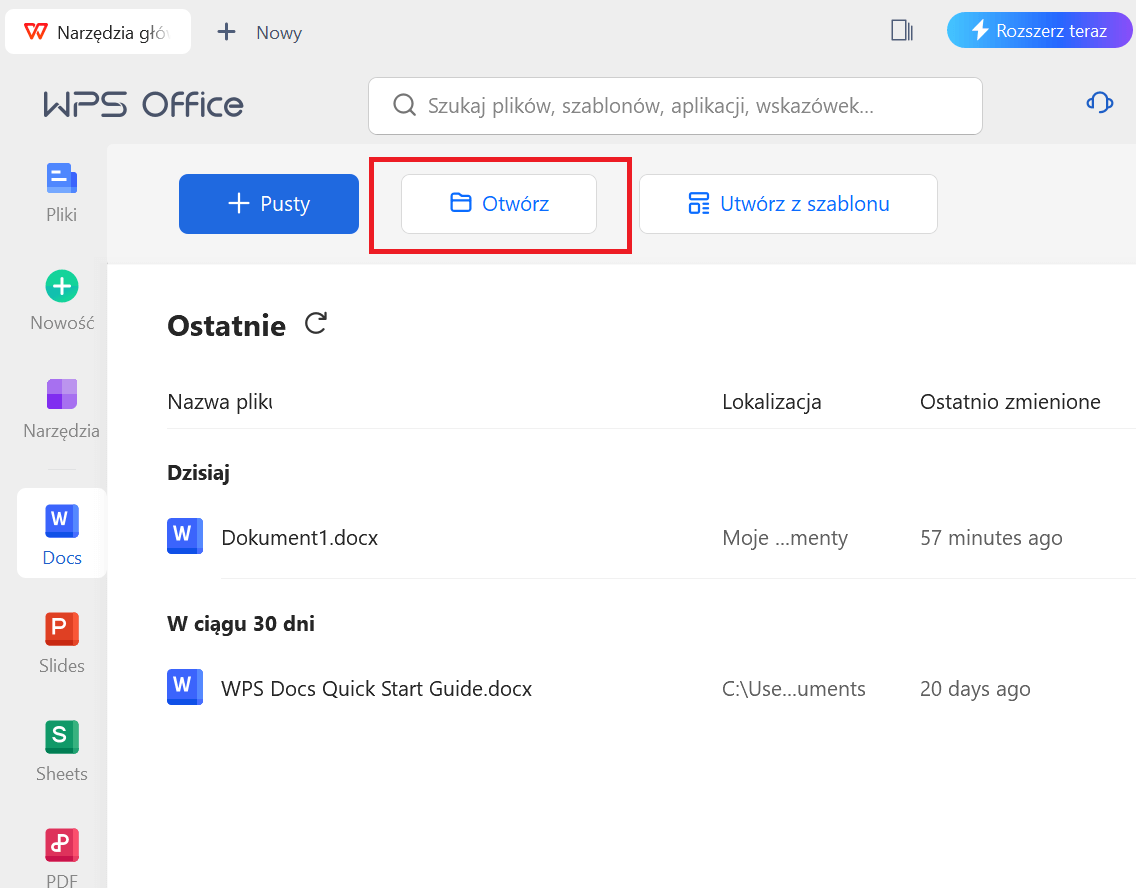Image resolution: width=1136 pixels, height=888 pixels.
Task: Click the Dzisiaj group heading
Action: (199, 473)
